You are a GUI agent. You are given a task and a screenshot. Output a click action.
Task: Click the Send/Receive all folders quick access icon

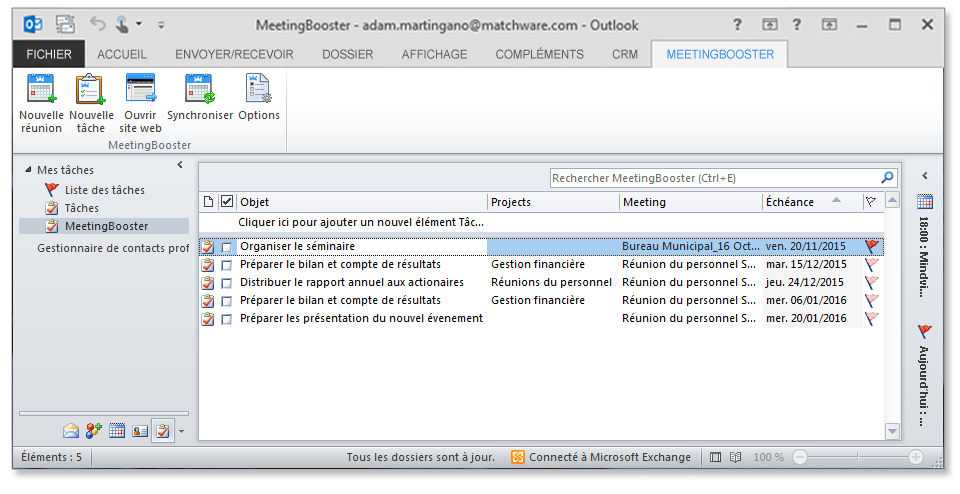tap(66, 25)
